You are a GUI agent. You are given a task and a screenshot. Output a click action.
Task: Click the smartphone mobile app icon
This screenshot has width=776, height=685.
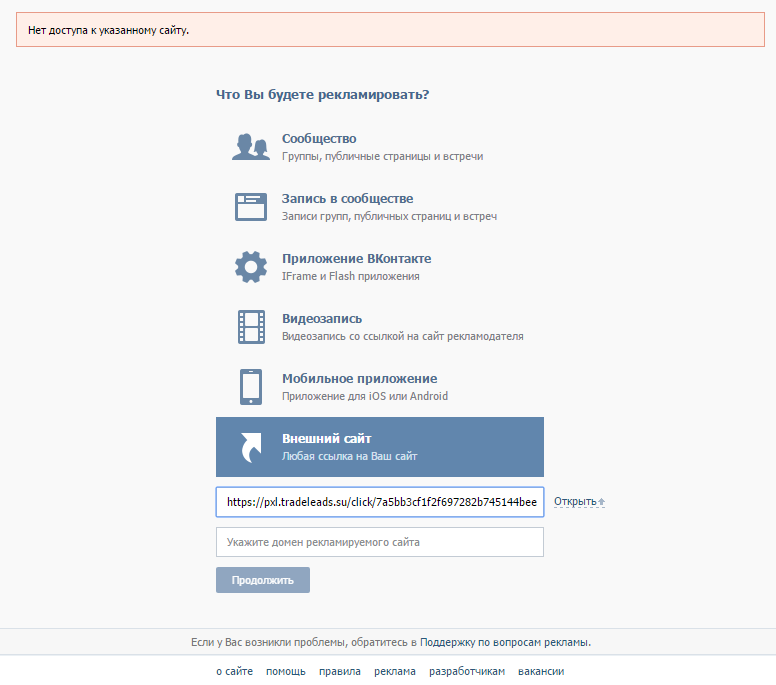click(x=251, y=387)
